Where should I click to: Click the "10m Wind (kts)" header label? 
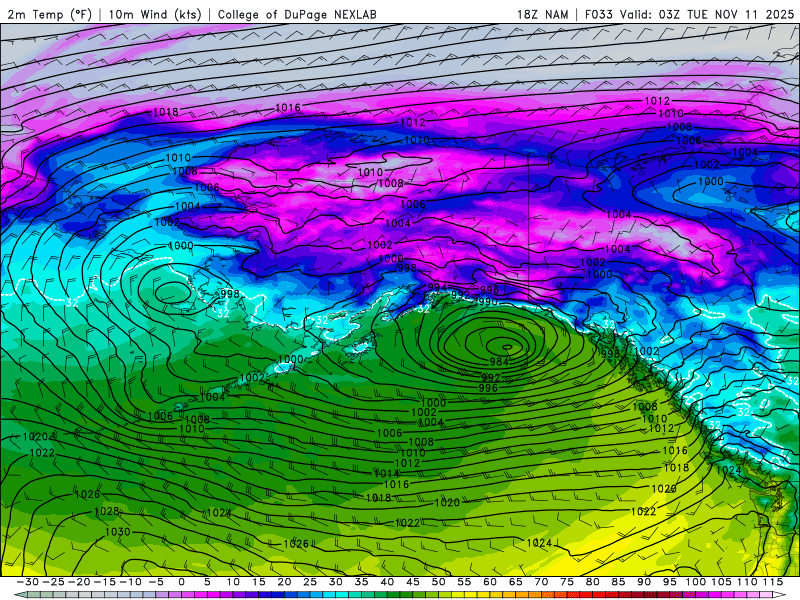(x=155, y=14)
